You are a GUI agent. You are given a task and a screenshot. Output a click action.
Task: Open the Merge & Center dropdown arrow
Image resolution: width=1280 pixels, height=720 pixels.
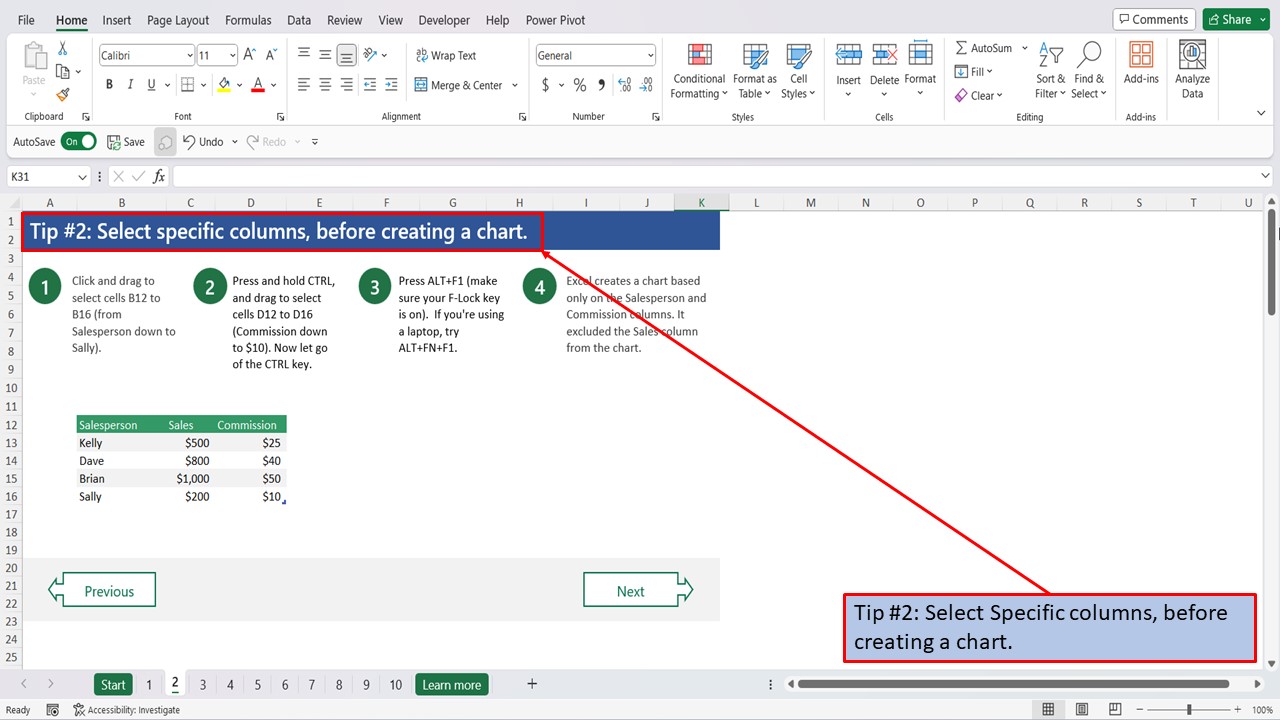click(x=514, y=85)
